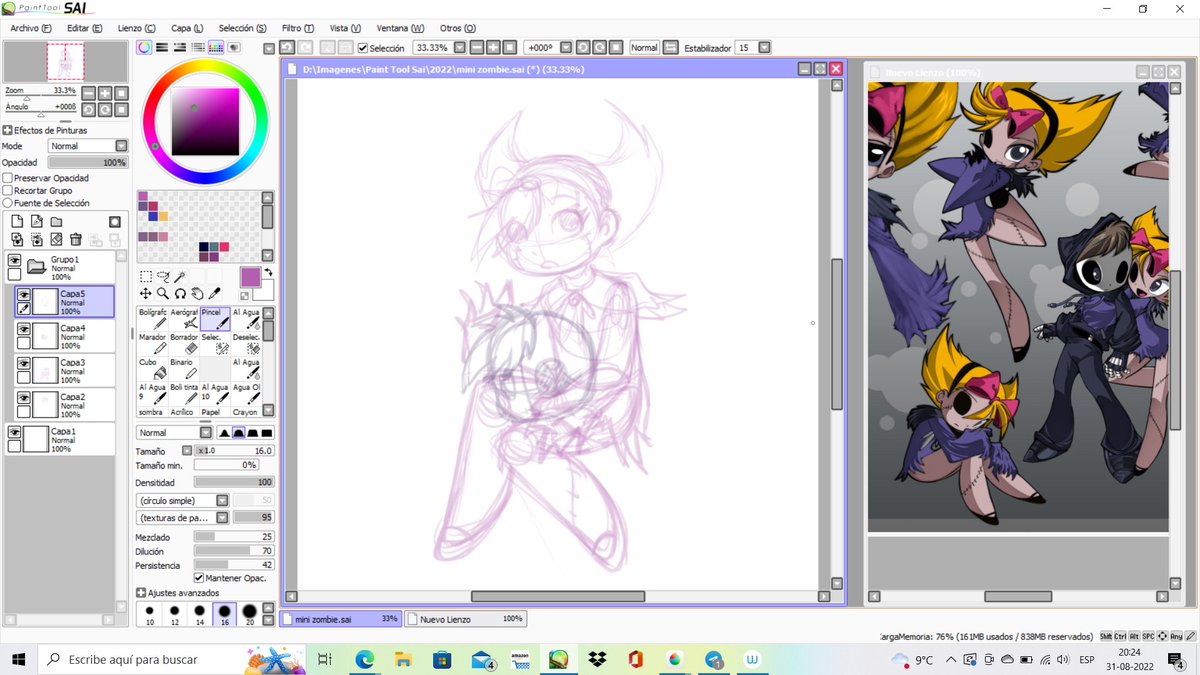Open the Filtro menu

298,28
